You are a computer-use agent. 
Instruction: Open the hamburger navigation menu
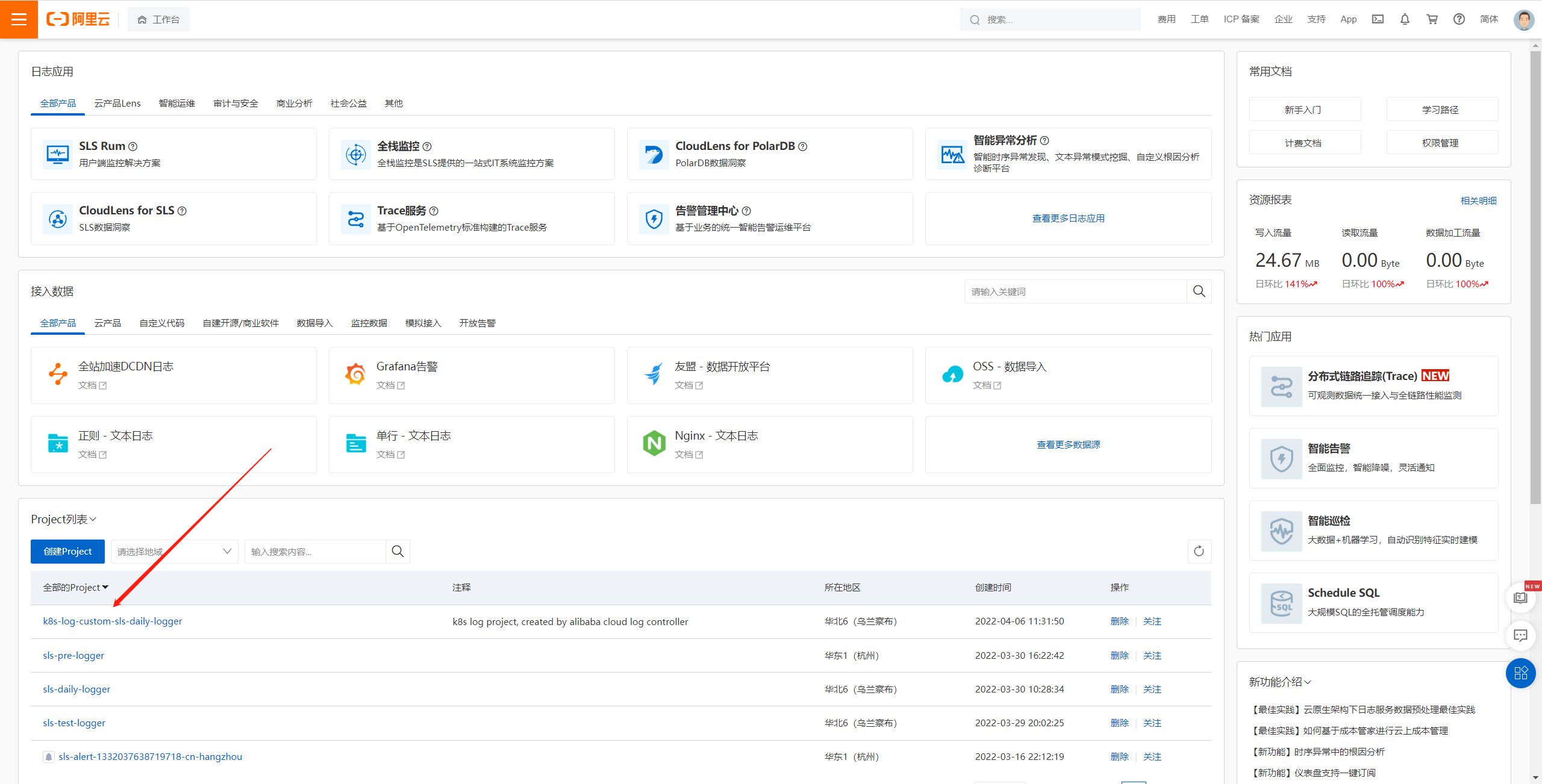pos(19,19)
